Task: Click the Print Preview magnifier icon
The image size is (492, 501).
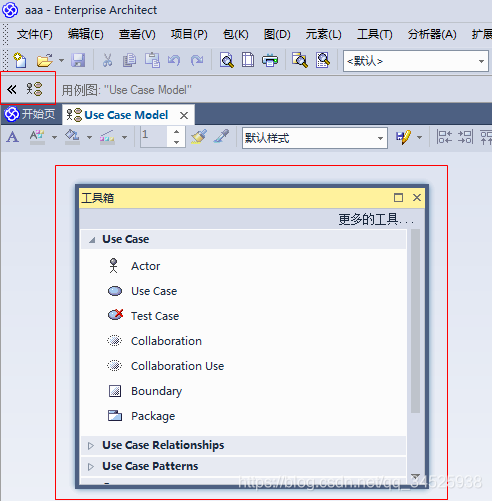Action: pyautogui.click(x=227, y=61)
